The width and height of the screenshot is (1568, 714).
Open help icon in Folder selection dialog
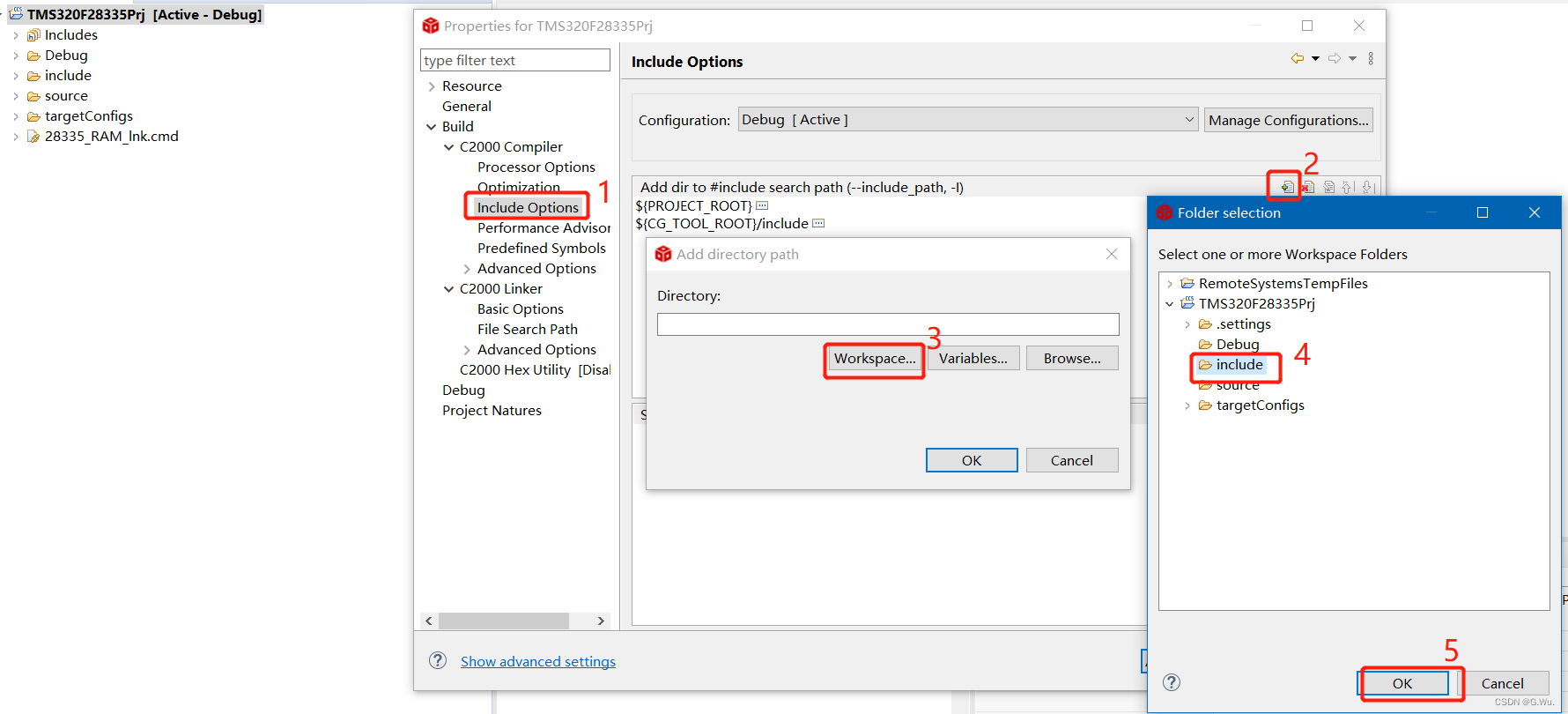click(x=1172, y=681)
